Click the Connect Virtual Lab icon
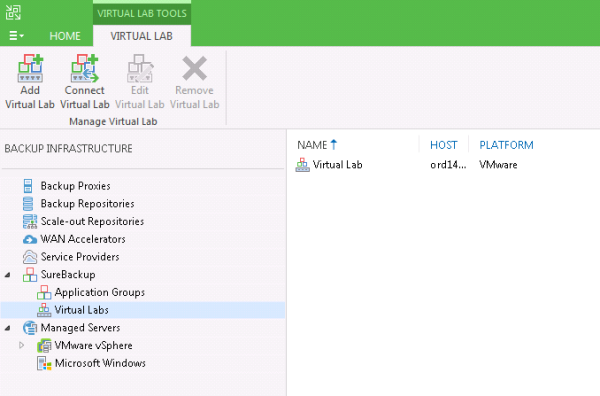 (x=85, y=68)
